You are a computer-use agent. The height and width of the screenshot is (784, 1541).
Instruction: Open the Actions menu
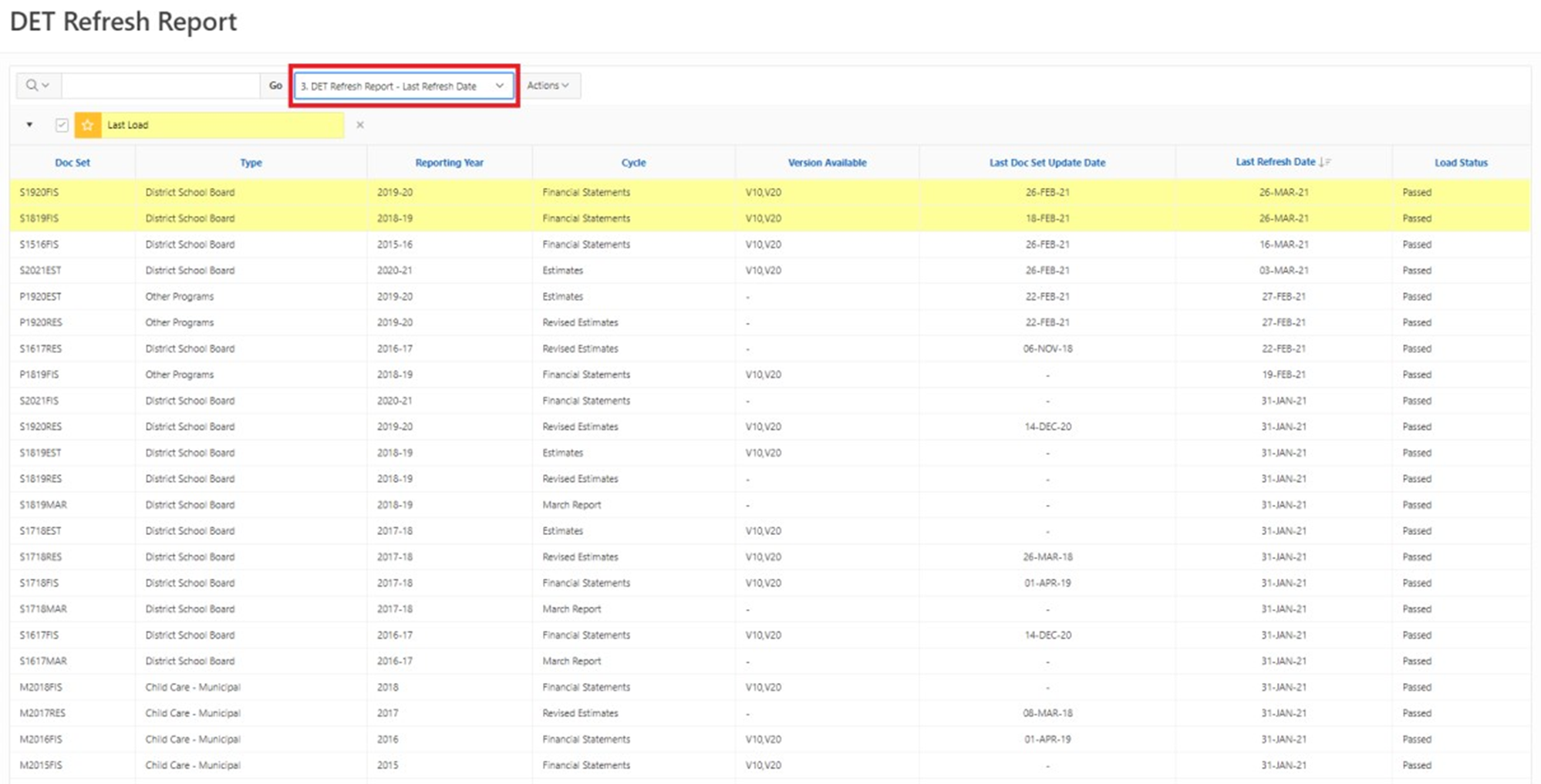[548, 86]
